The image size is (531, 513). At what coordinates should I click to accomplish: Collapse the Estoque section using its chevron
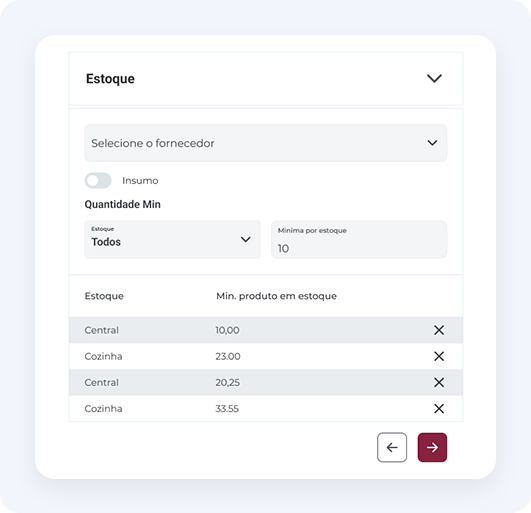pos(434,78)
